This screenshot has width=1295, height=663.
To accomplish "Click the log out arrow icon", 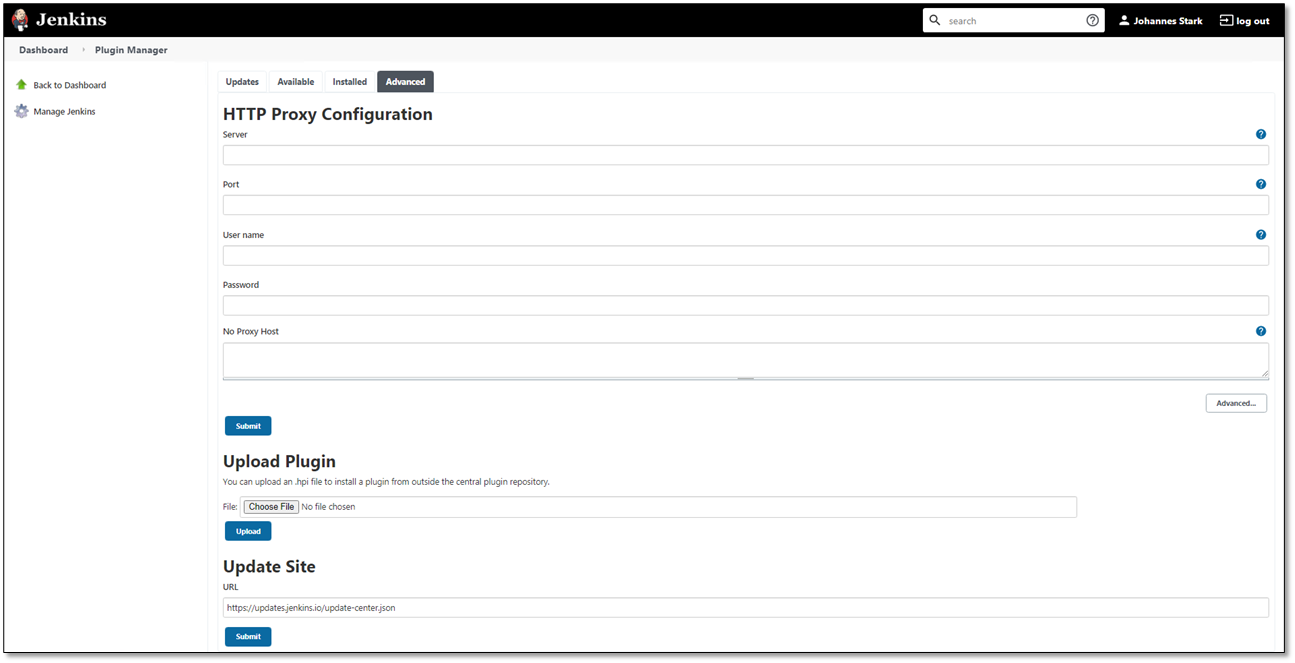I will click(x=1226, y=20).
